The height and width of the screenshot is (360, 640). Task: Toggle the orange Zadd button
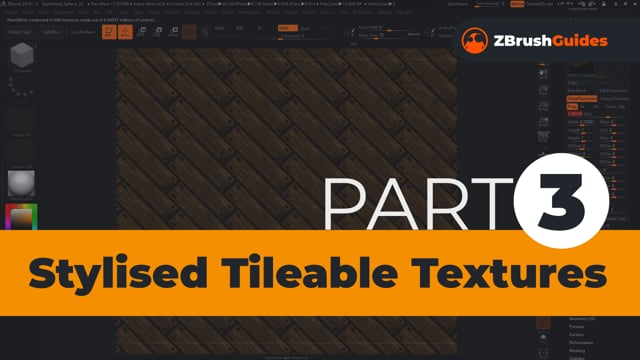click(287, 28)
